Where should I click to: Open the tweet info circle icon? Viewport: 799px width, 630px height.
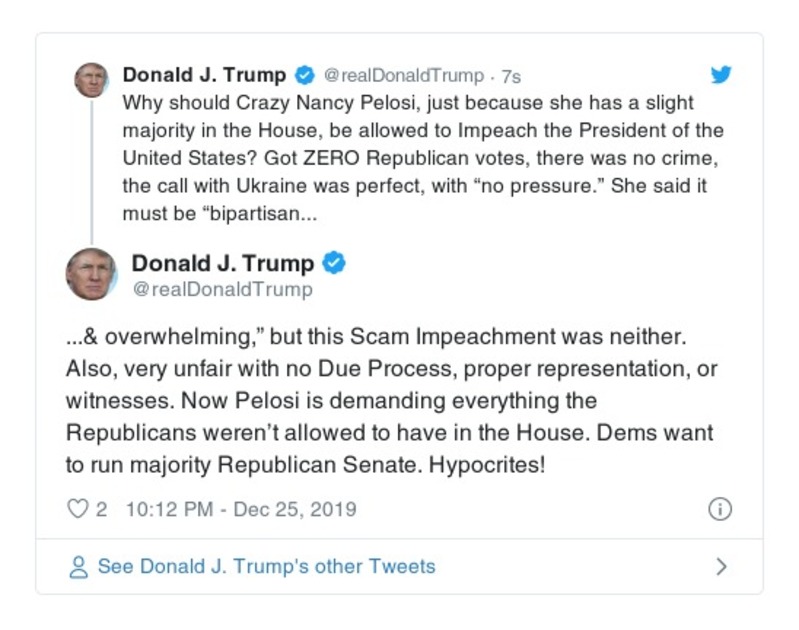[x=719, y=509]
